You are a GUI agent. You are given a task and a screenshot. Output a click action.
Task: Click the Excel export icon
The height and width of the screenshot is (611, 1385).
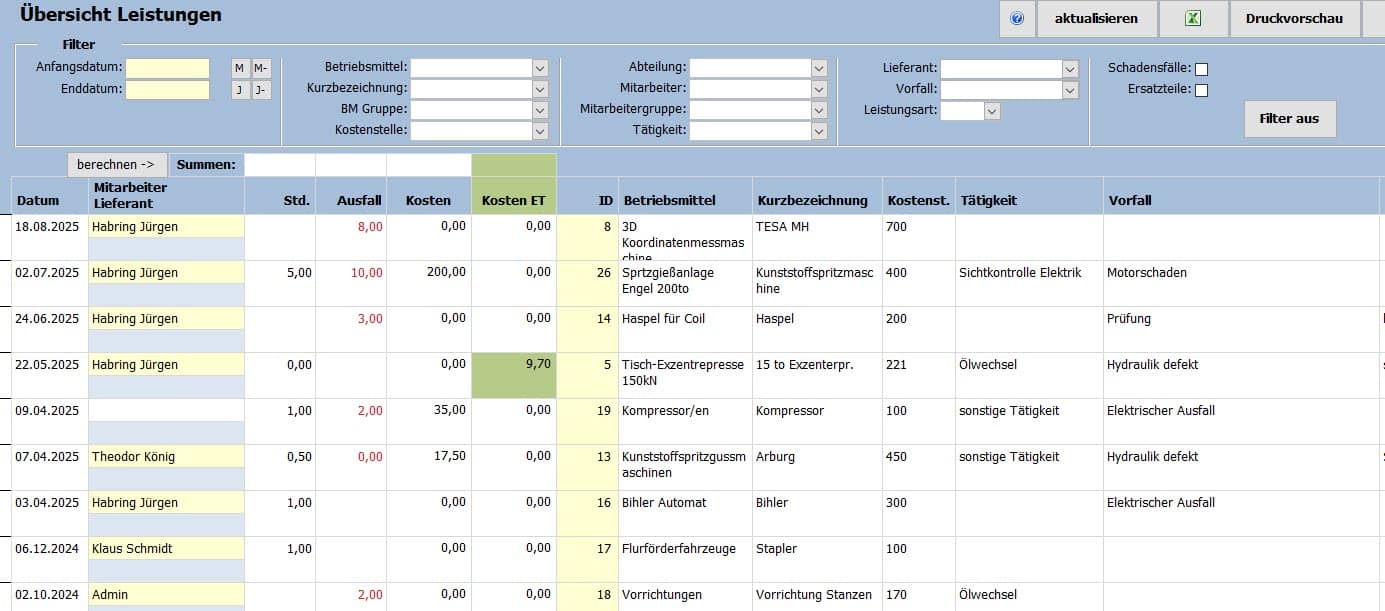(x=1193, y=18)
